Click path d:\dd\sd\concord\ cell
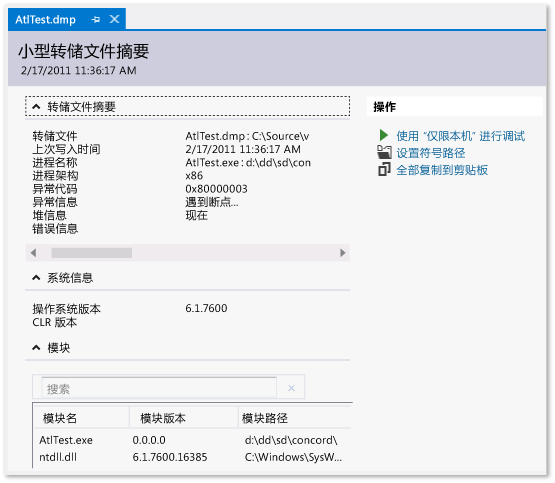Image resolution: width=555 pixels, height=483 pixels. (x=291, y=440)
